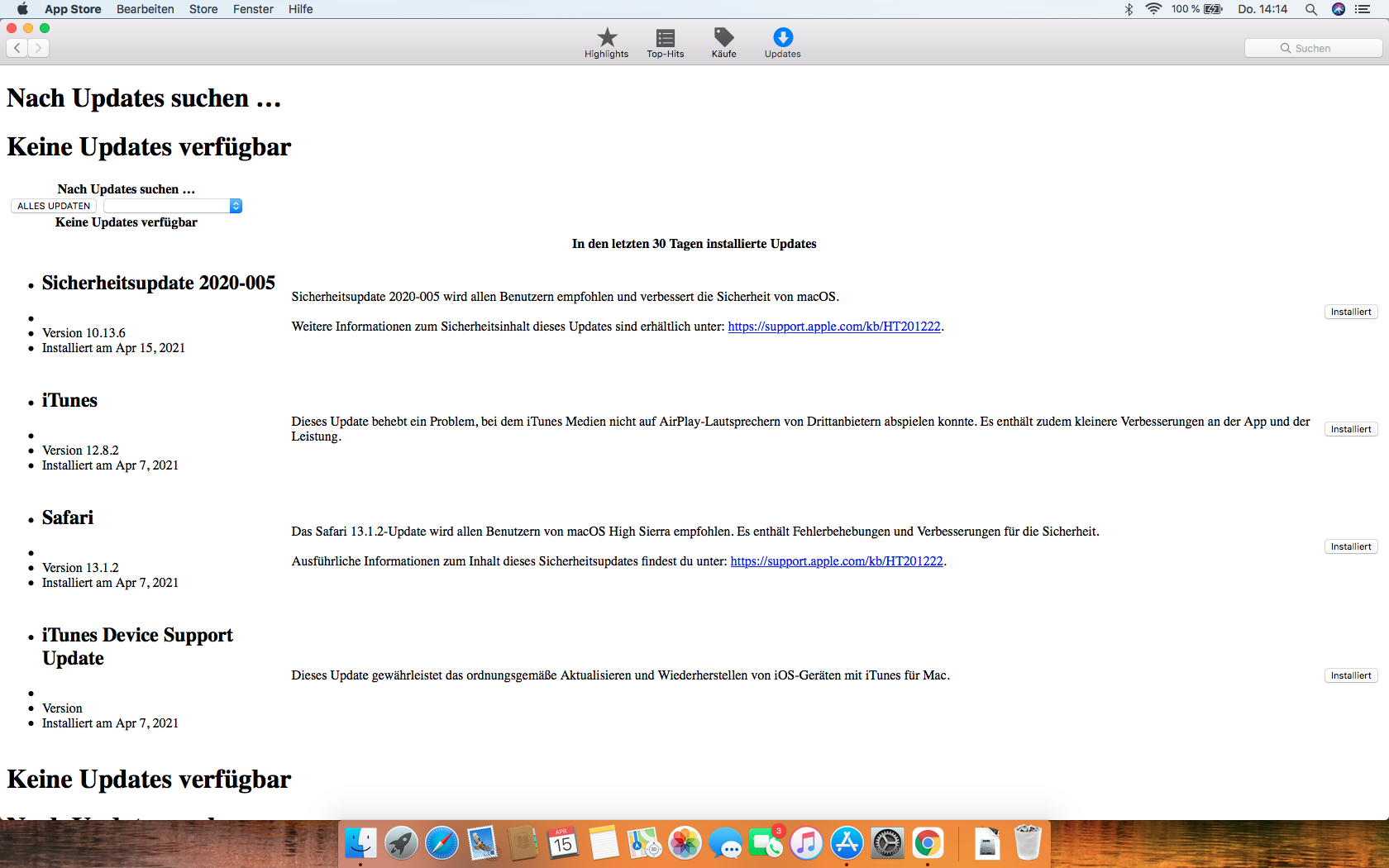1389x868 pixels.
Task: Open the HT201222 link under Sicherheitsupdate description
Action: (834, 327)
